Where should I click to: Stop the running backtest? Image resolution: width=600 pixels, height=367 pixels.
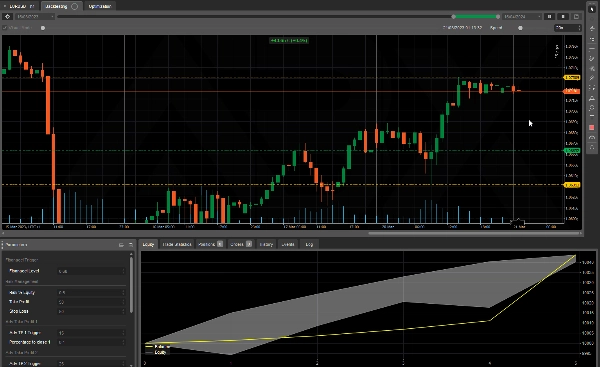pyautogui.click(x=563, y=16)
